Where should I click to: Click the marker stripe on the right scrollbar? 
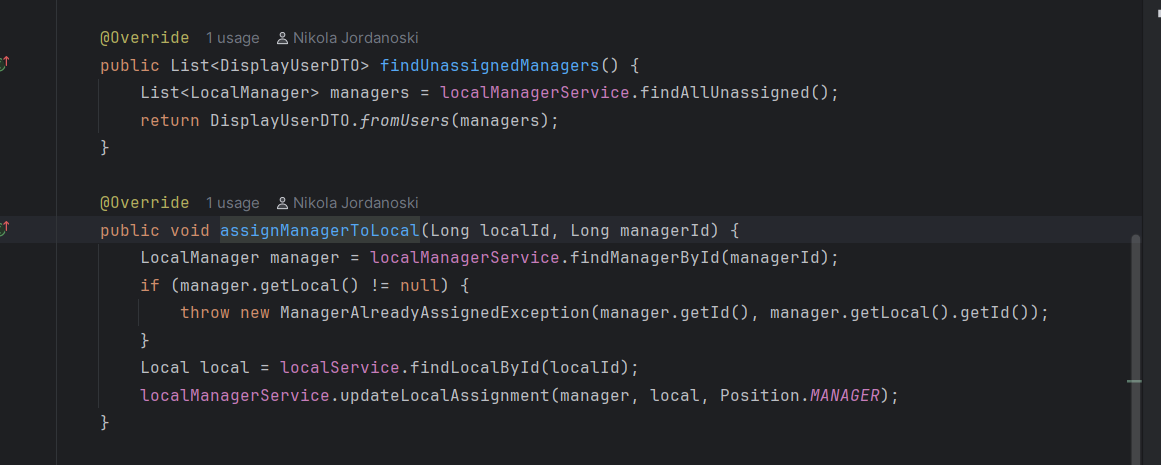1134,381
